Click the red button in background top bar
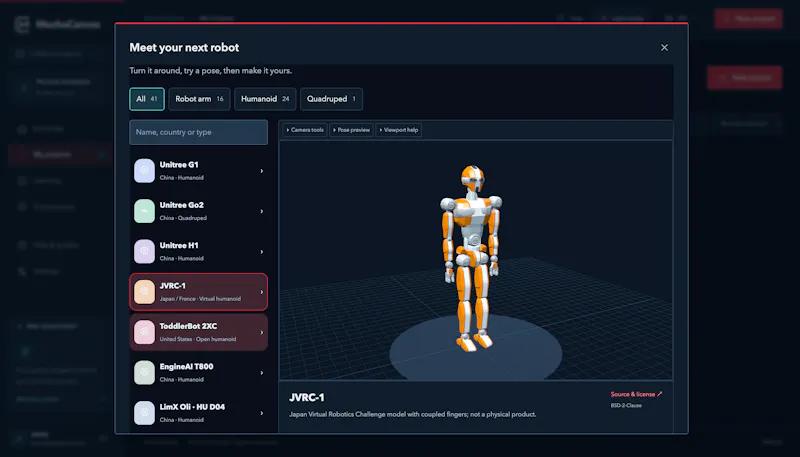800x457 pixels. pos(748,19)
